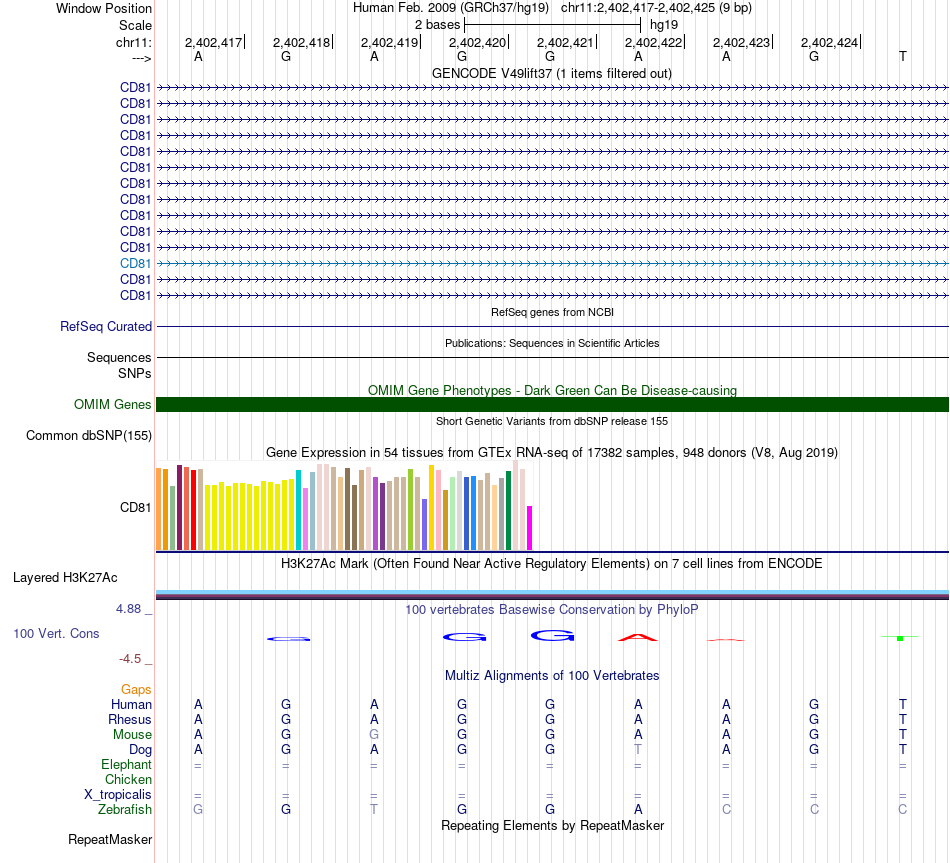This screenshot has height=863, width=950.
Task: Click the chr11:2,402,417-2,402,425 window position text
Action: [x=656, y=8]
